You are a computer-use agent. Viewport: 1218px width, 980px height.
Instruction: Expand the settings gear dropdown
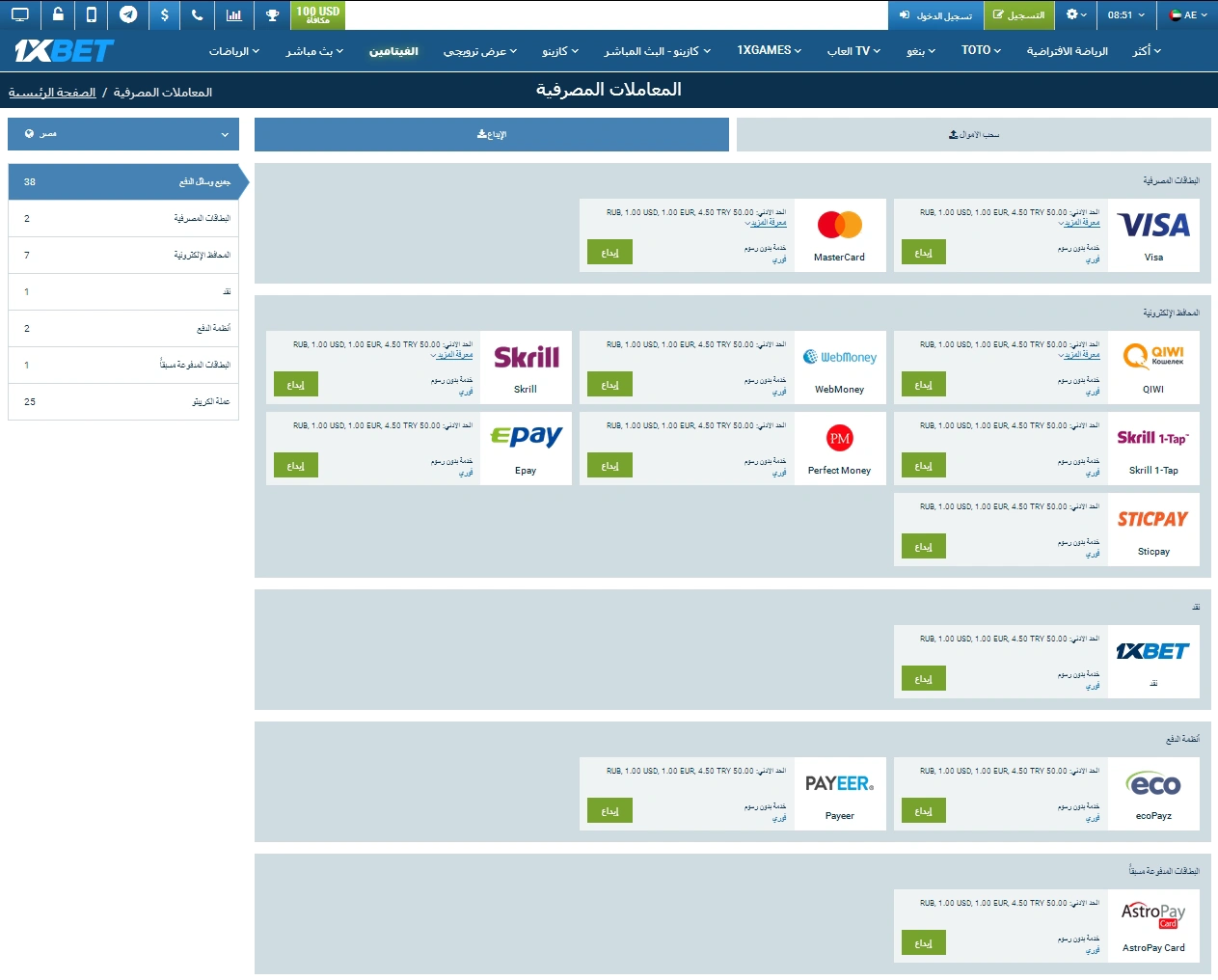pyautogui.click(x=1076, y=15)
